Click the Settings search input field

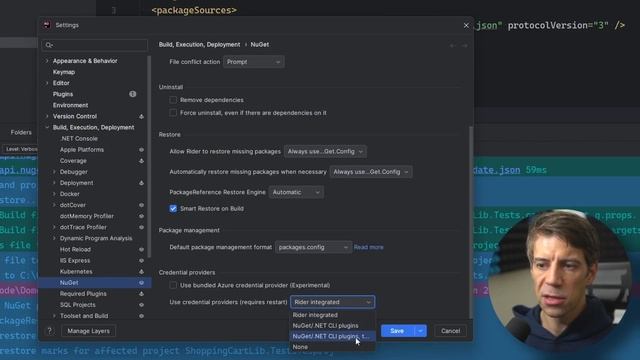(x=95, y=45)
